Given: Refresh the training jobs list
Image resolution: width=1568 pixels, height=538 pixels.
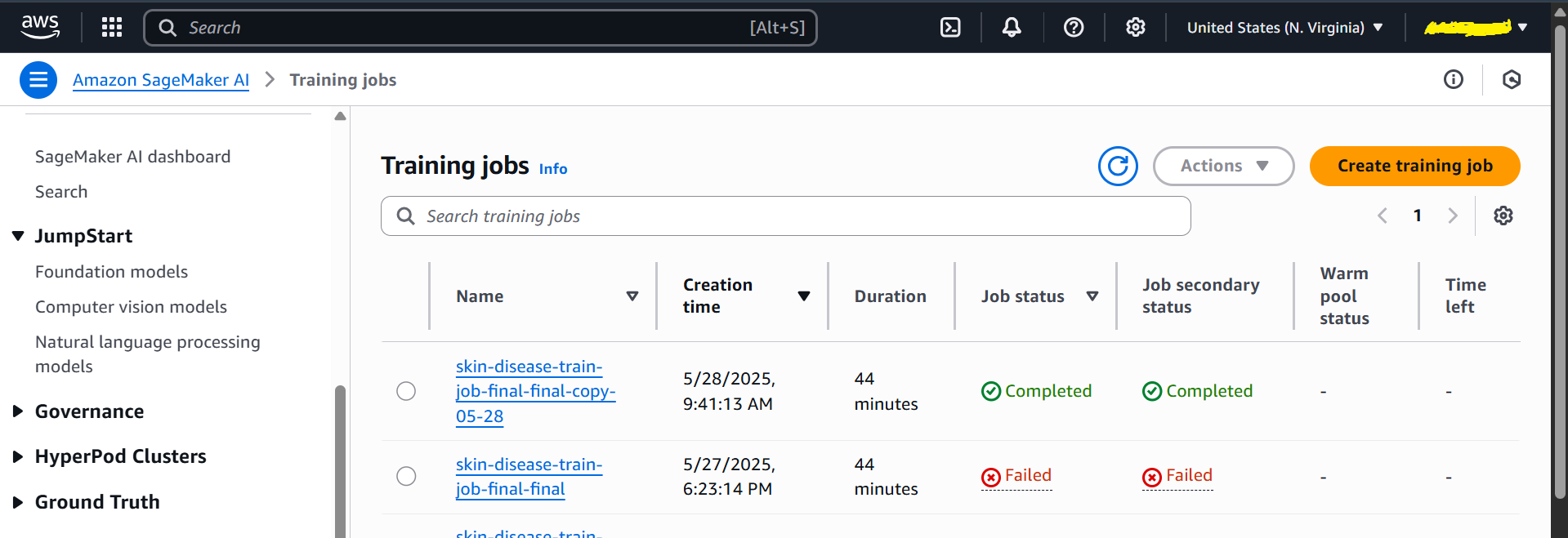Looking at the screenshot, I should (1118, 166).
